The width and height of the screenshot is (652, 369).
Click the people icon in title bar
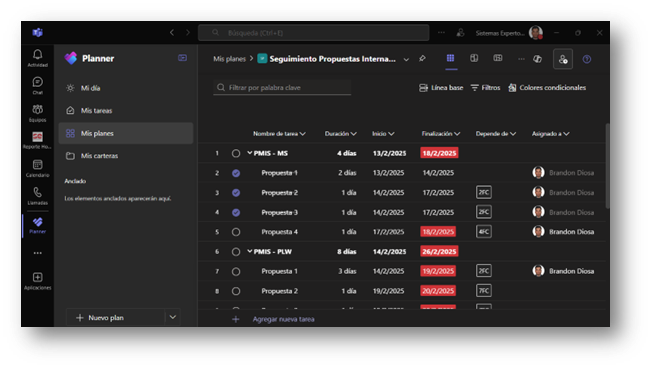tap(460, 32)
